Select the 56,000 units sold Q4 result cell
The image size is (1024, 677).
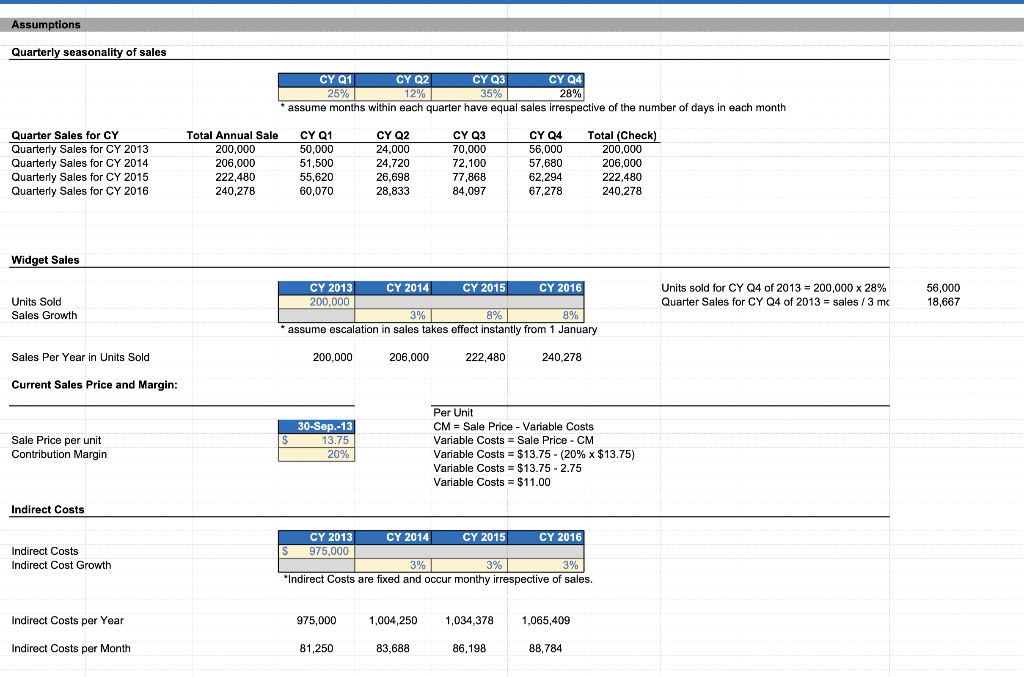[x=943, y=288]
